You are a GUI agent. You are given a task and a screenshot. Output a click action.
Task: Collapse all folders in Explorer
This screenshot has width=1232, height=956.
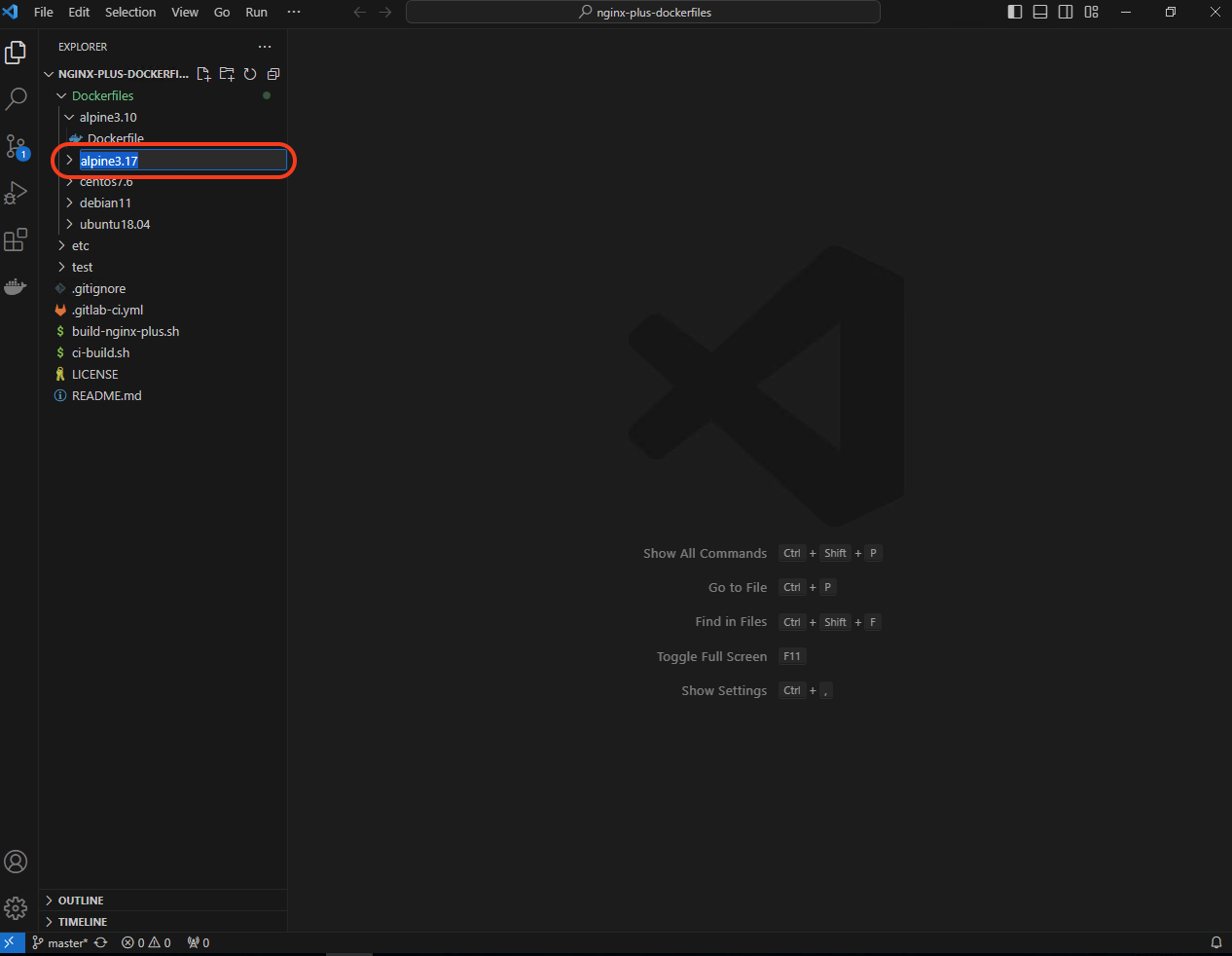273,74
